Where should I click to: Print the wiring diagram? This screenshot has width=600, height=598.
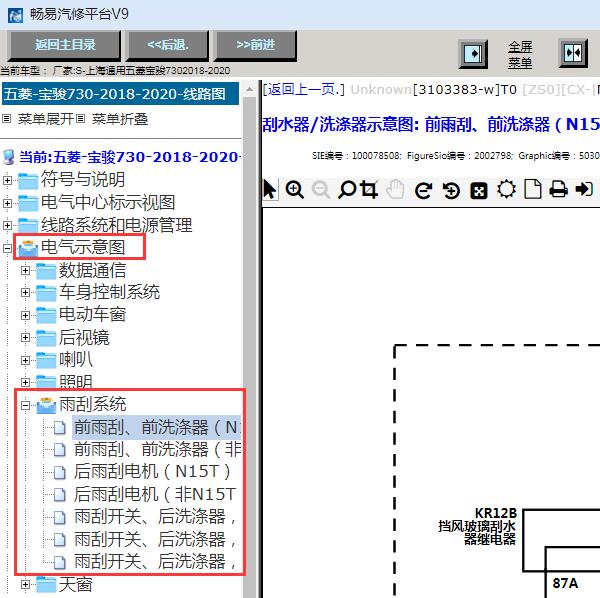[558, 190]
